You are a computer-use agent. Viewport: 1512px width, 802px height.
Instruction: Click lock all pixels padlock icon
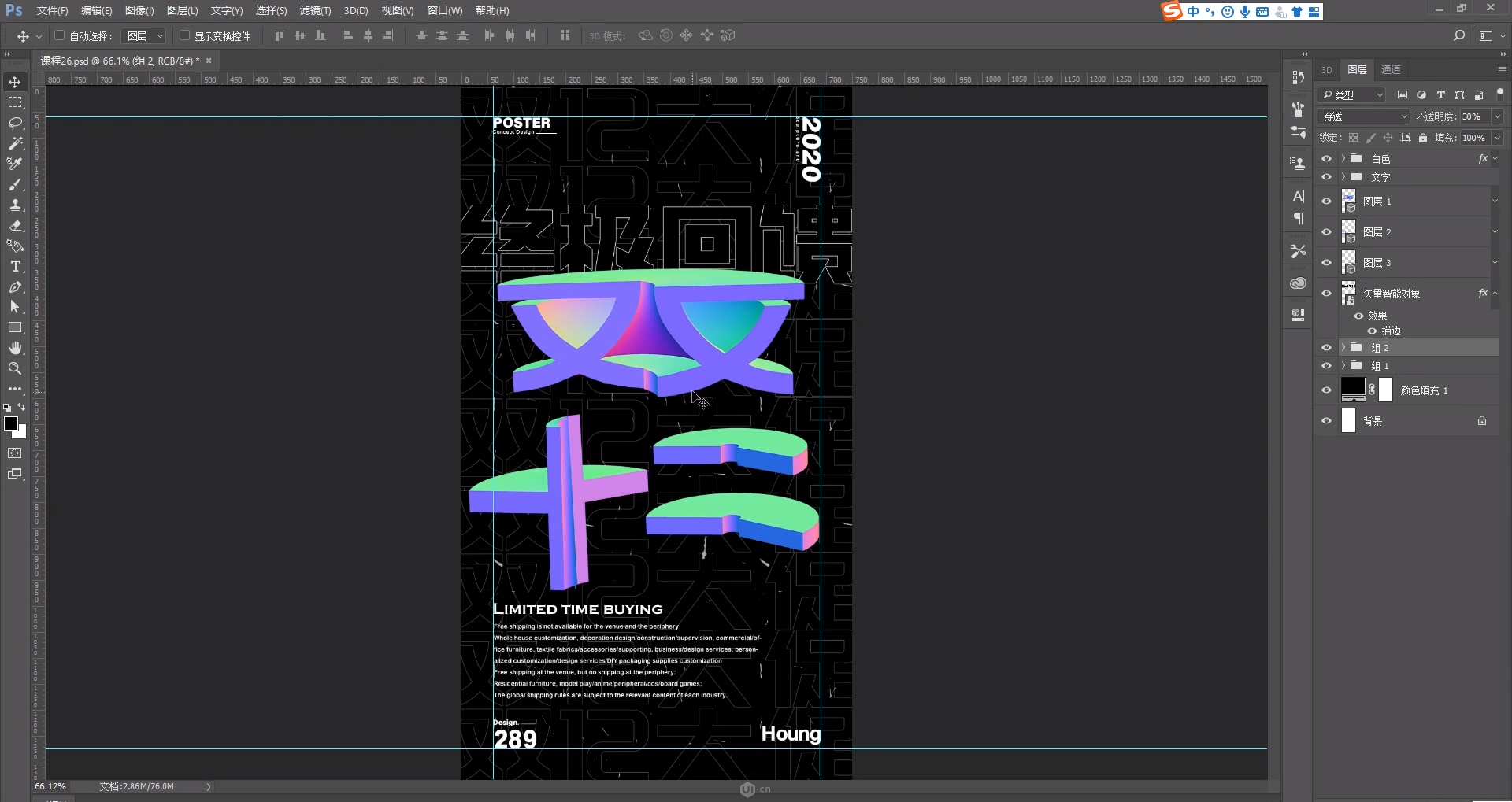[x=1422, y=138]
